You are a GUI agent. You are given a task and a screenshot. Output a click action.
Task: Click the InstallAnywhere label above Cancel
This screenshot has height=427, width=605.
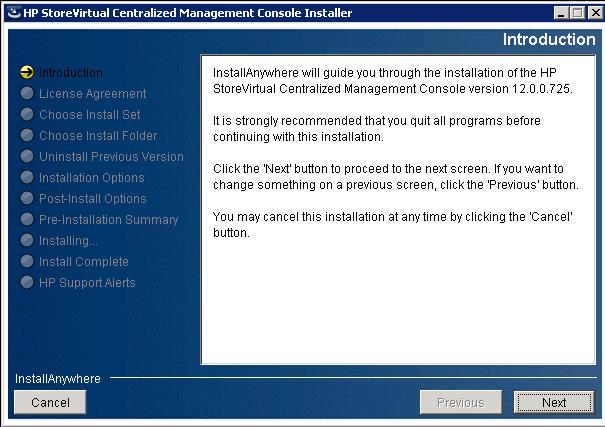tap(58, 379)
